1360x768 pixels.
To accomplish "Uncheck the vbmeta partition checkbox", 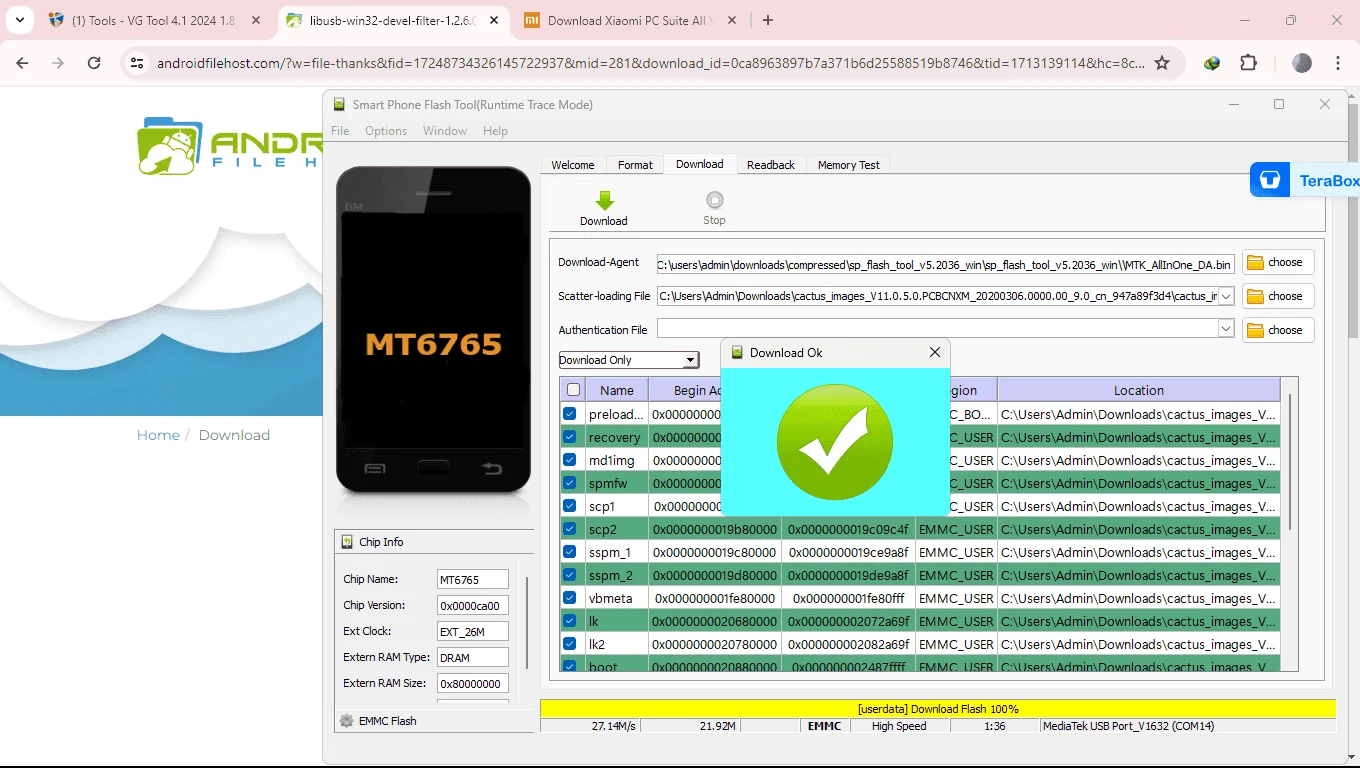I will coord(570,598).
